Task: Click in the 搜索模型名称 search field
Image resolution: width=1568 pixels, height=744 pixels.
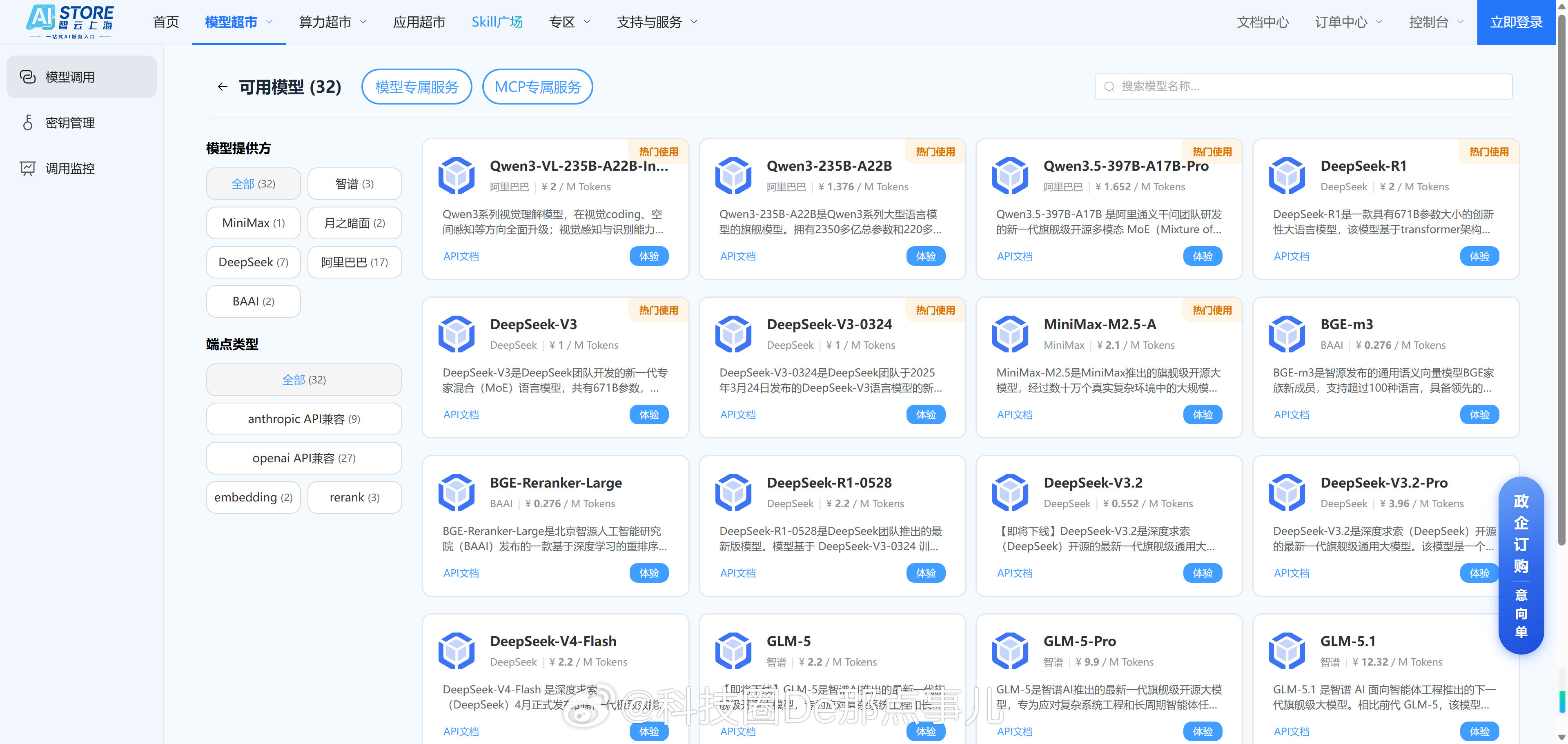Action: pyautogui.click(x=1303, y=87)
